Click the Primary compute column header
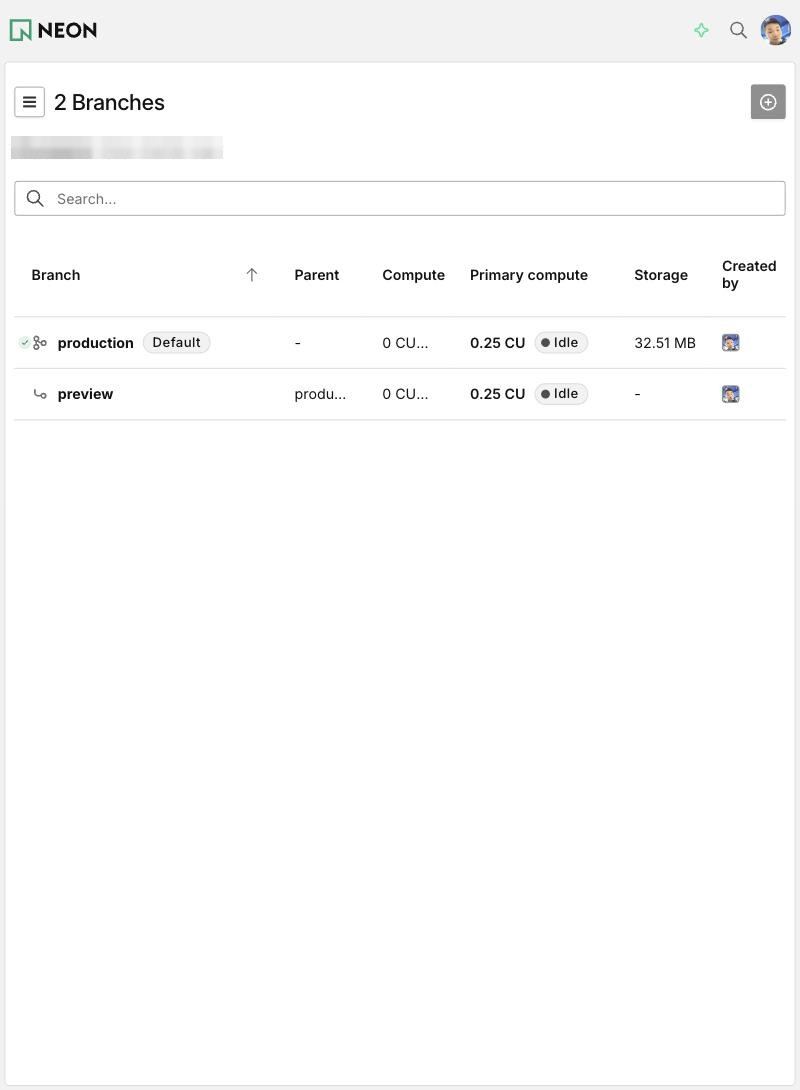The height and width of the screenshot is (1090, 800). 529,275
